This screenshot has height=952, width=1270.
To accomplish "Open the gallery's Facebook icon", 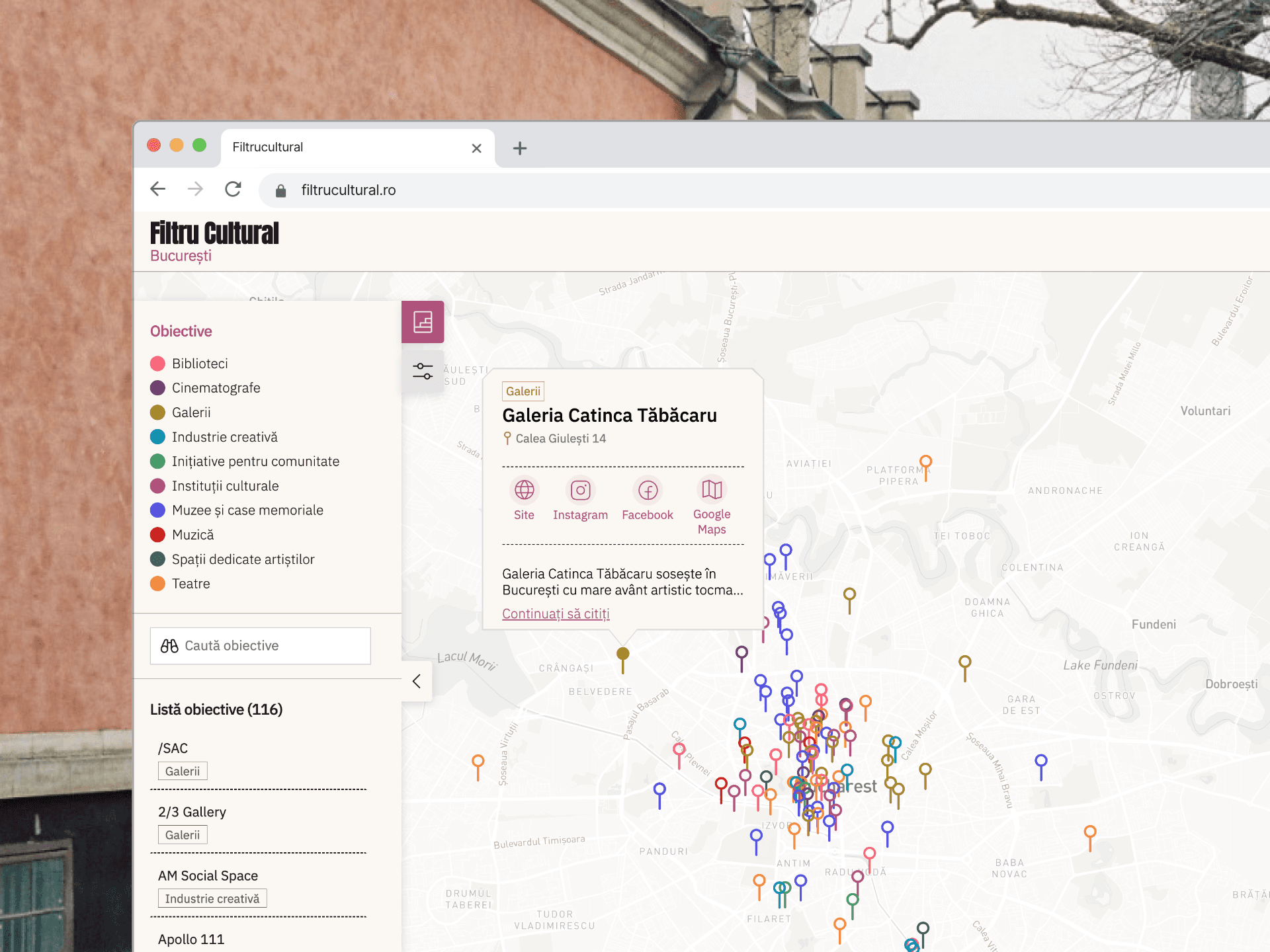I will click(648, 491).
